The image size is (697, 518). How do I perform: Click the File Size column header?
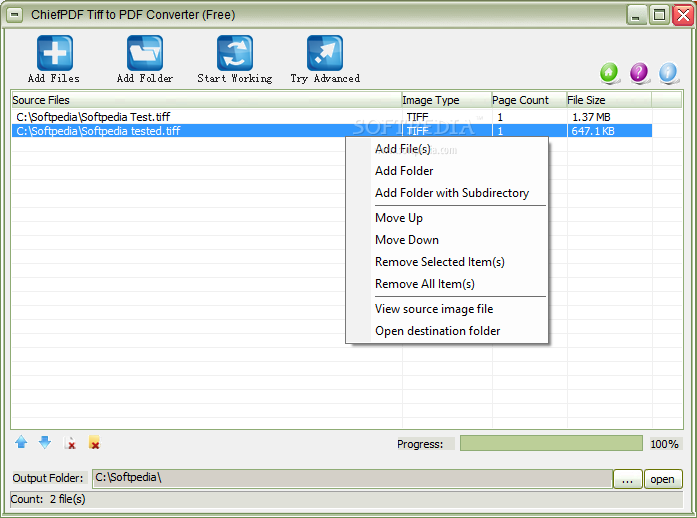pyautogui.click(x=609, y=100)
